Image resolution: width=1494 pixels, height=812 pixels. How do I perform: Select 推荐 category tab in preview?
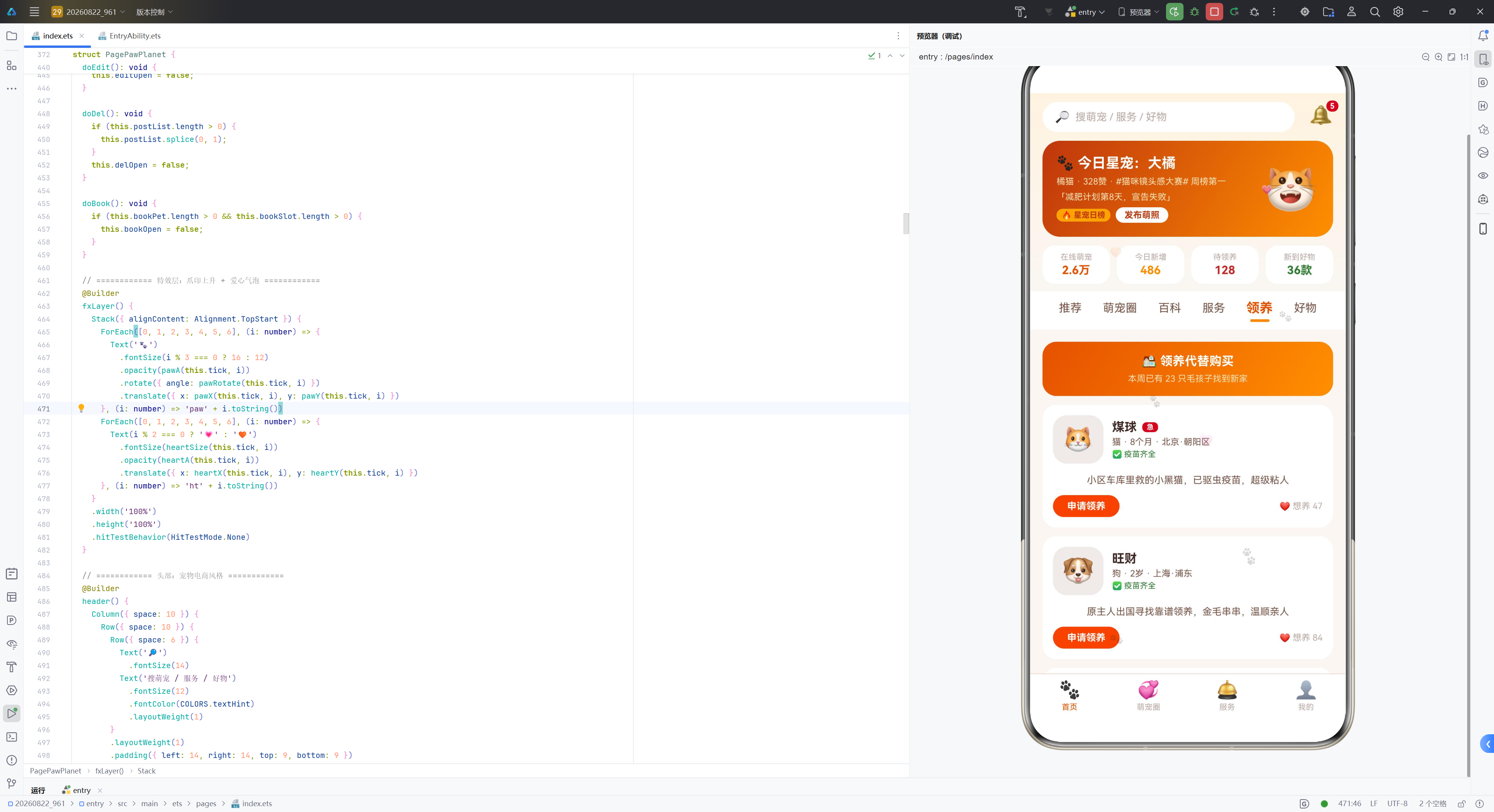point(1070,308)
